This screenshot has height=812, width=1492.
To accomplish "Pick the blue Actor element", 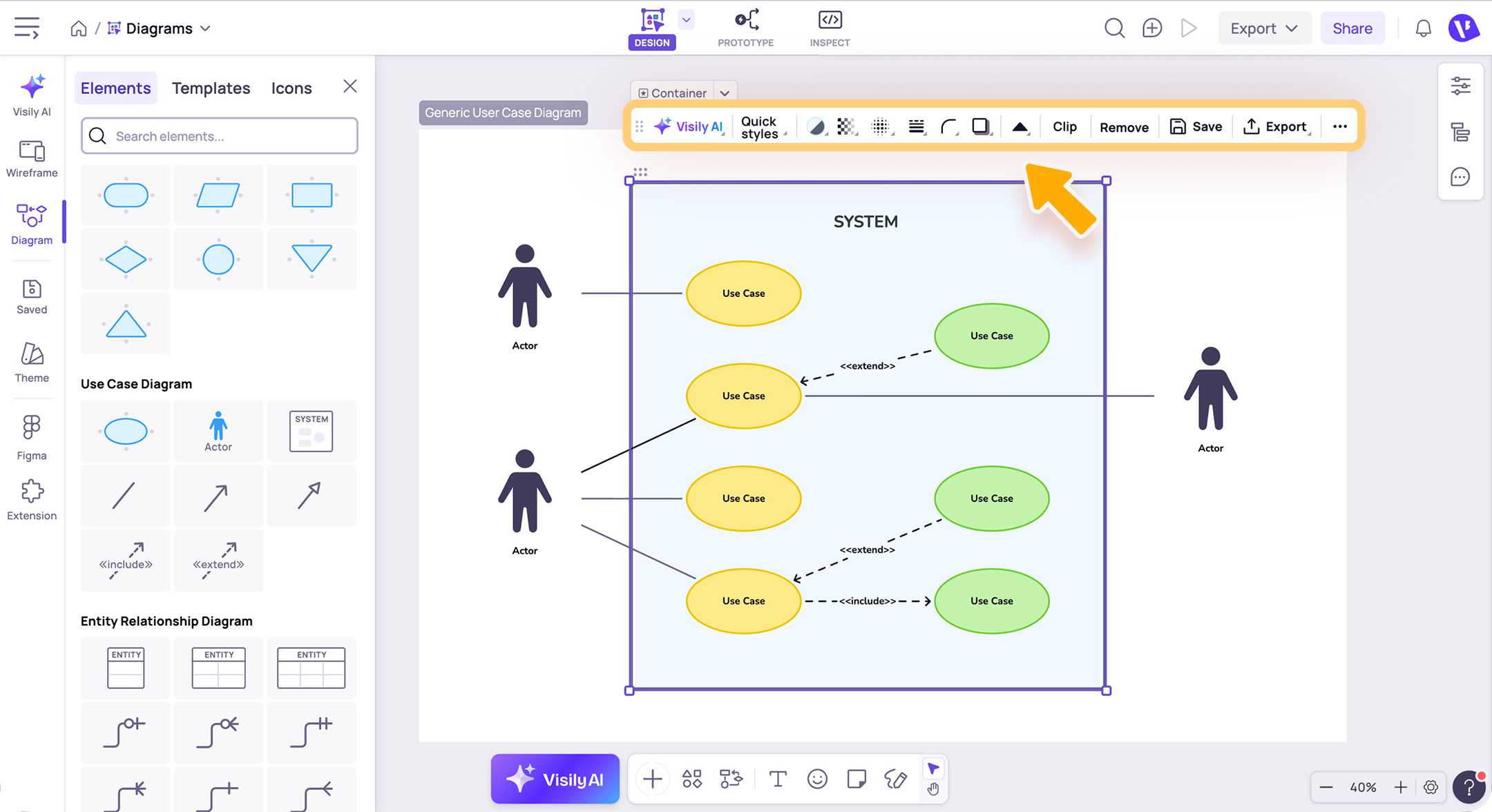I will click(218, 431).
